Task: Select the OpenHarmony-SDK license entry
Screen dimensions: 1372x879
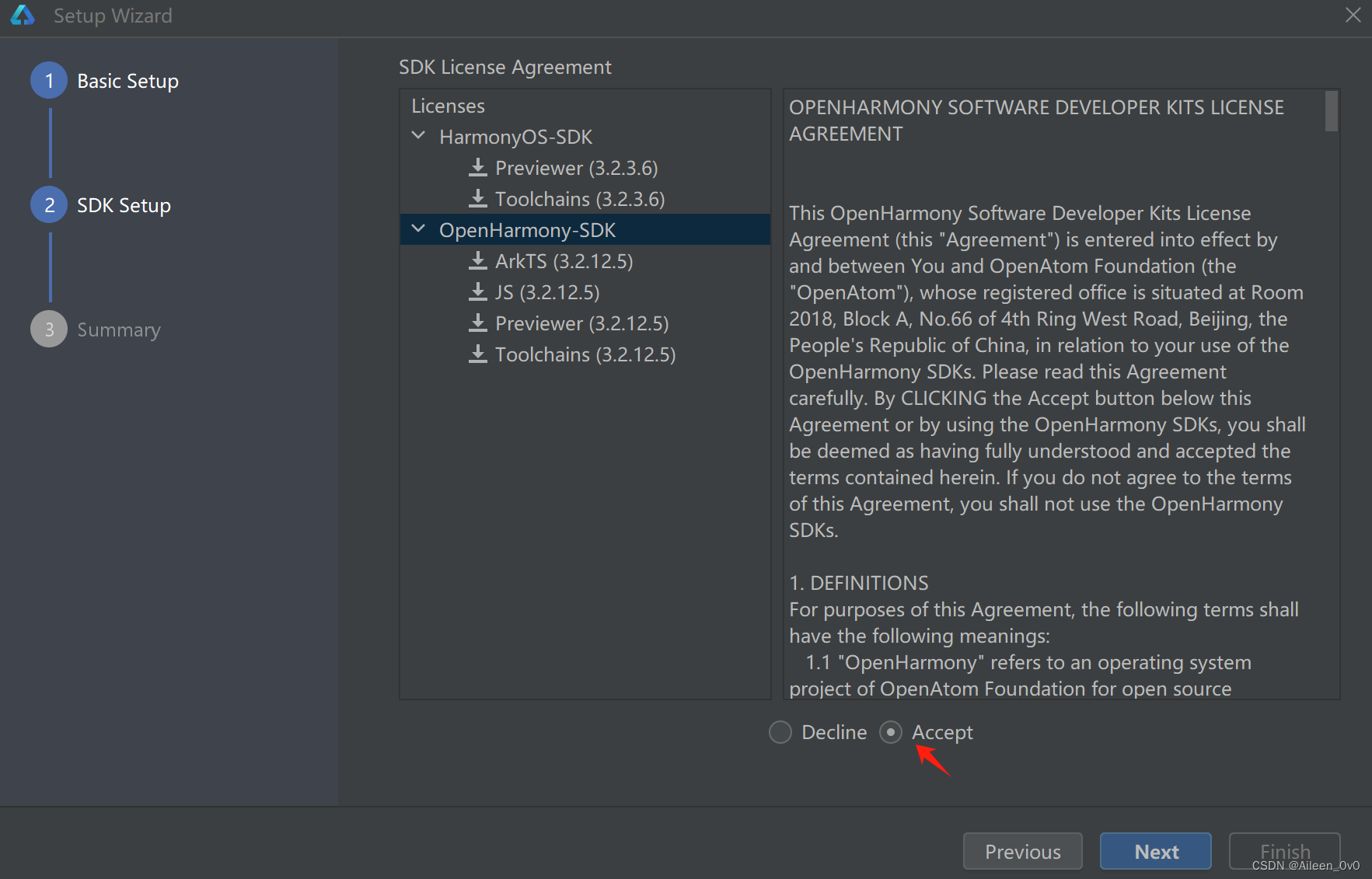Action: [527, 230]
